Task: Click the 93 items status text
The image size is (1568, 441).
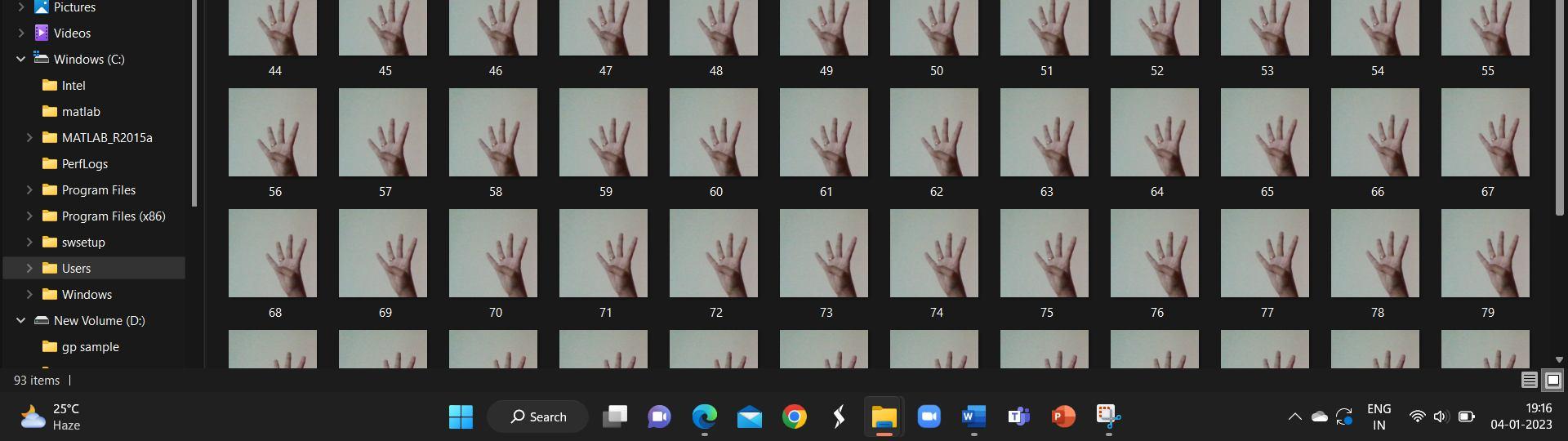Action: 37,381
